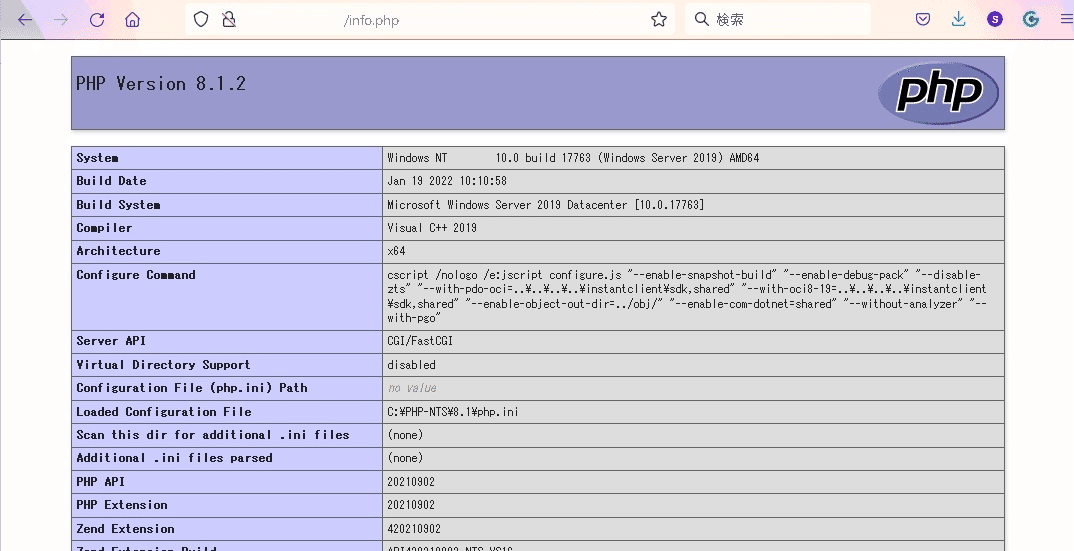
Task: Click the search magnifier icon
Action: [x=701, y=19]
